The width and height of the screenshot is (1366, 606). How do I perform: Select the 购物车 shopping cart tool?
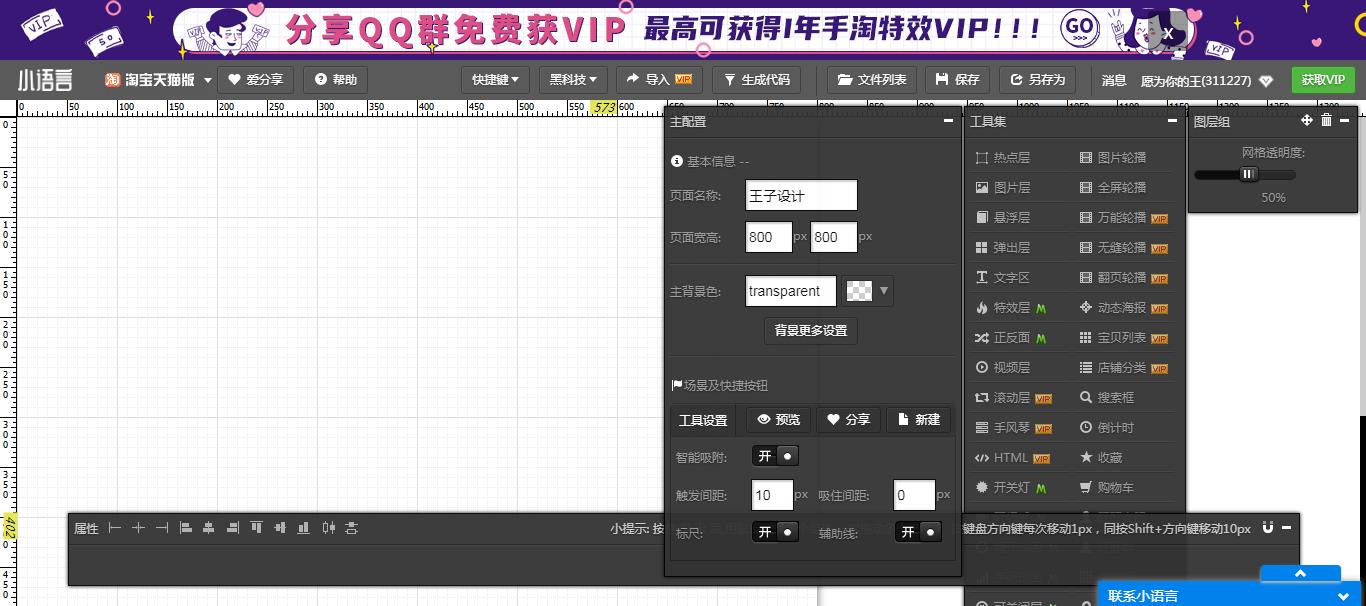click(x=1107, y=487)
